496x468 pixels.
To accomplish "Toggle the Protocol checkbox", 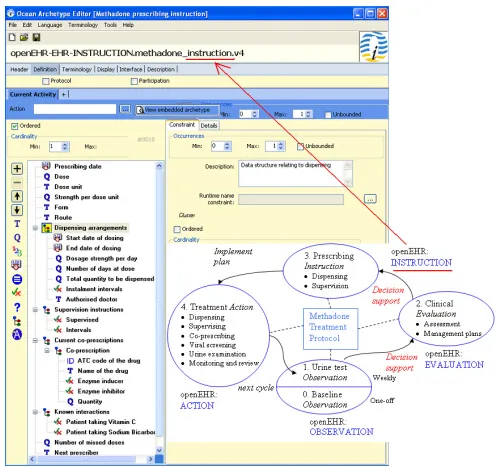I will (46, 81).
